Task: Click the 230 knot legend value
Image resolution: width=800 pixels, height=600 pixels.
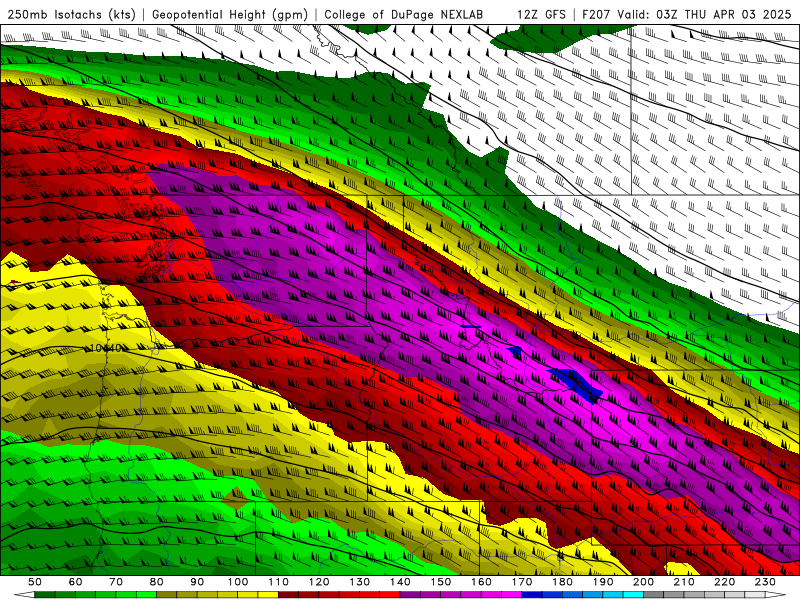Action: point(765,582)
